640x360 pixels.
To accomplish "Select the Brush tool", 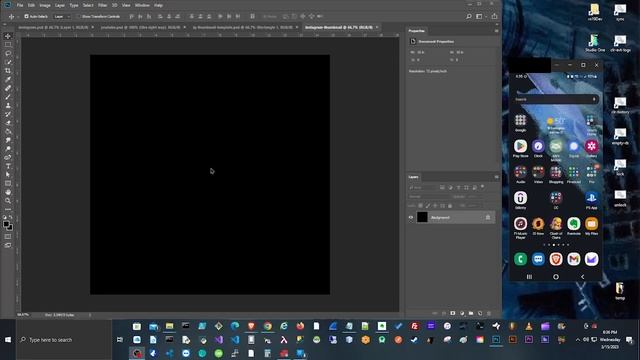I will click(x=8, y=97).
